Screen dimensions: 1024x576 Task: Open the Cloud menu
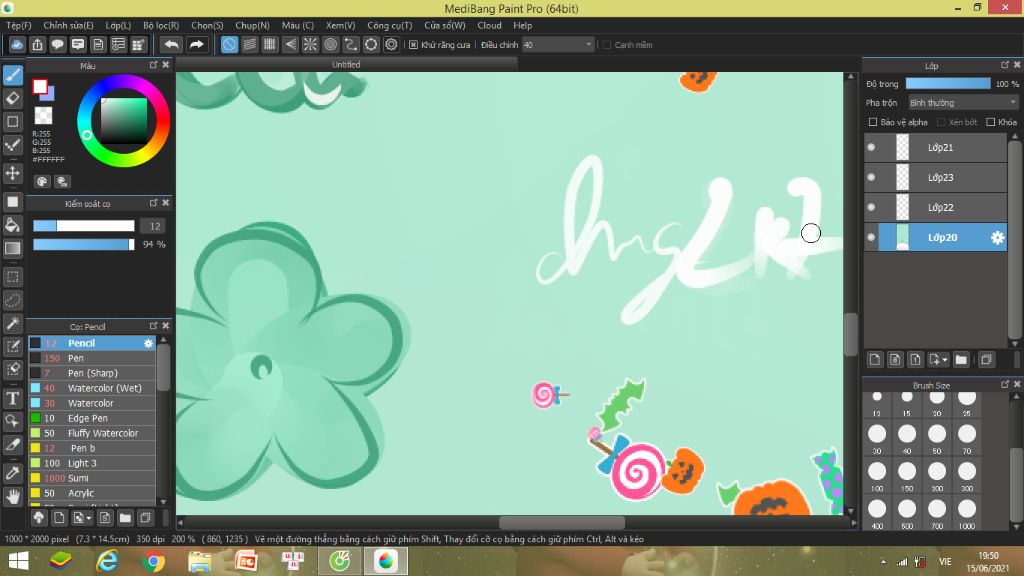(489, 25)
